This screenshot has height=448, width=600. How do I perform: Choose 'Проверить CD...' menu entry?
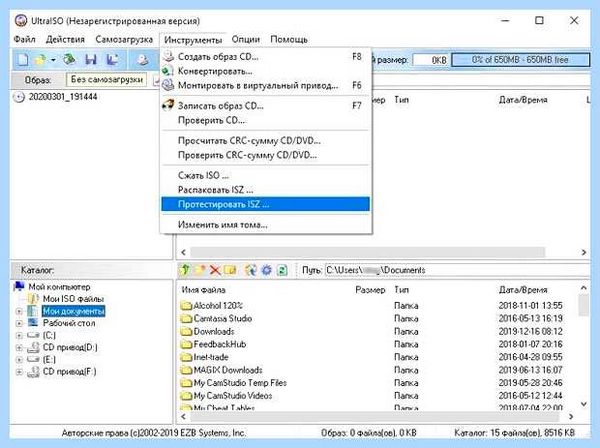click(266, 120)
